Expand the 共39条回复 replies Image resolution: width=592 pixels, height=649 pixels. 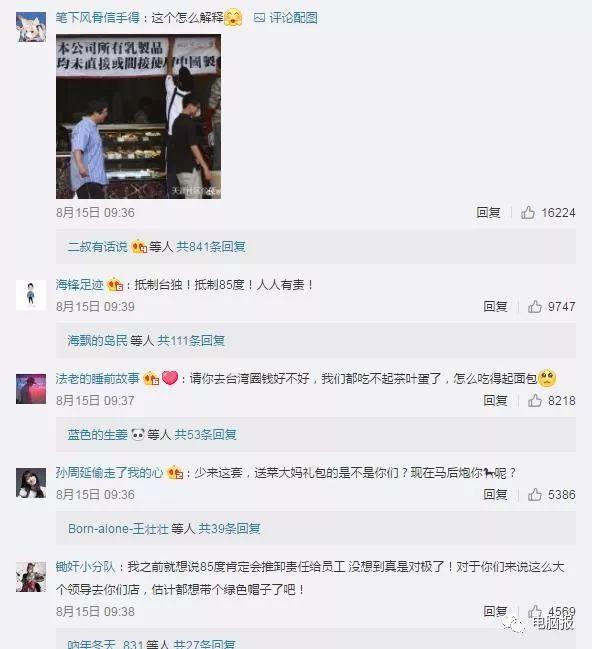tap(229, 529)
